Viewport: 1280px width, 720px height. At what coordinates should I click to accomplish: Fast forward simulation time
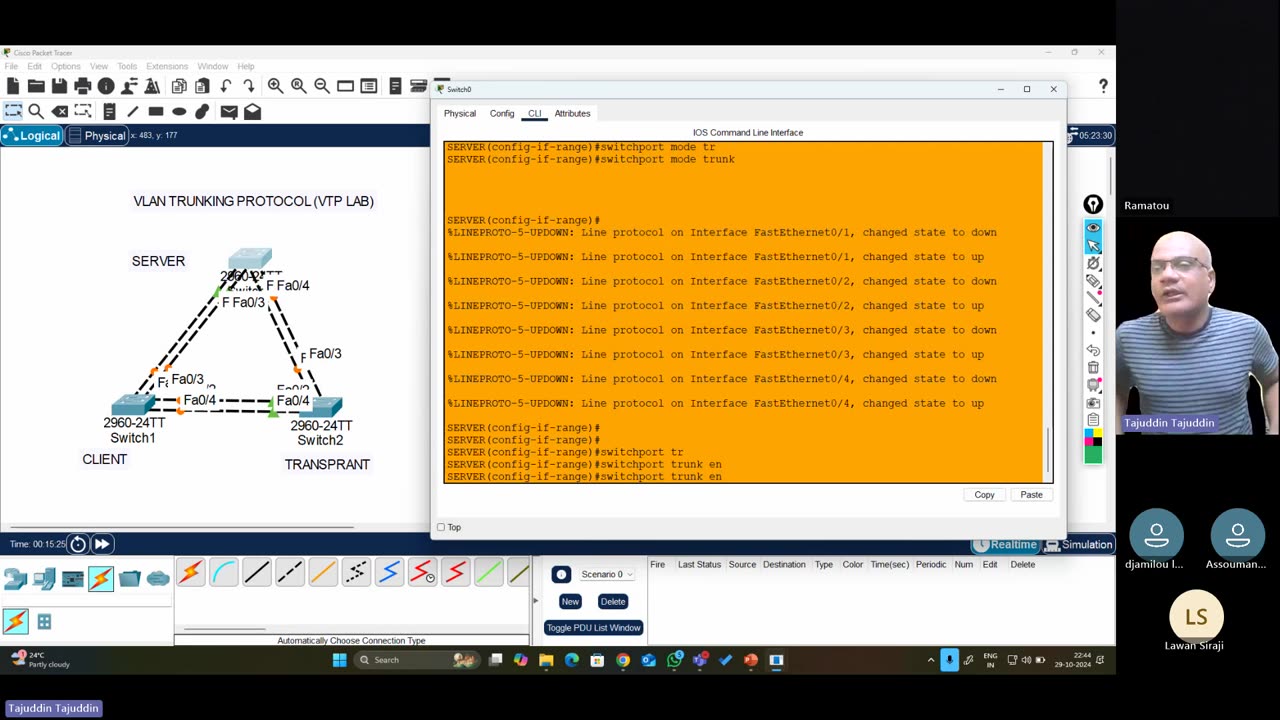click(x=101, y=544)
